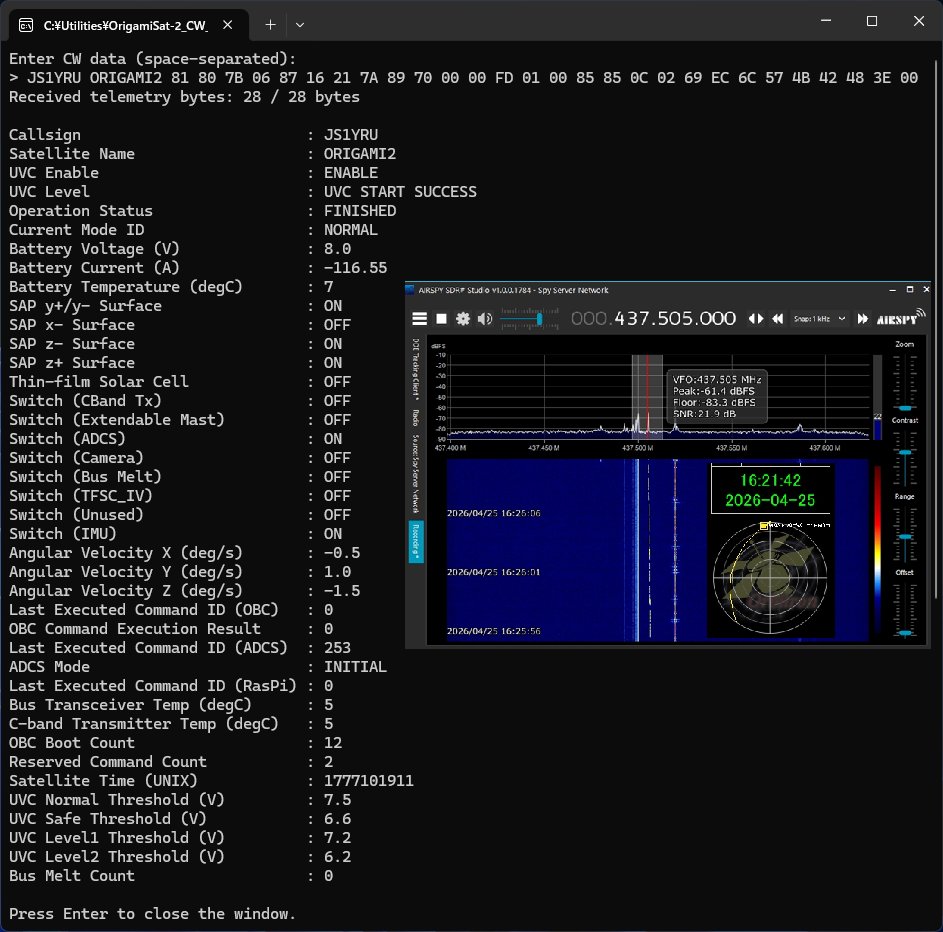943x932 pixels.
Task: Click OBC Boot Count value 12
Action: [333, 743]
